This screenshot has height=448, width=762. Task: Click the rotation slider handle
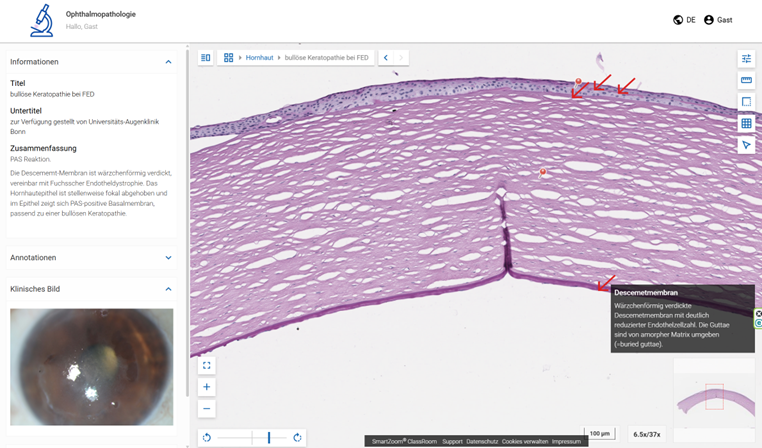[x=268, y=438]
